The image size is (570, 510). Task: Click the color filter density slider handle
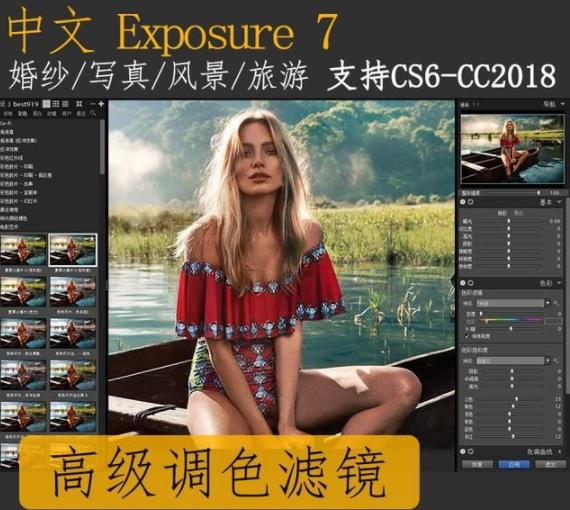pyautogui.click(x=481, y=314)
